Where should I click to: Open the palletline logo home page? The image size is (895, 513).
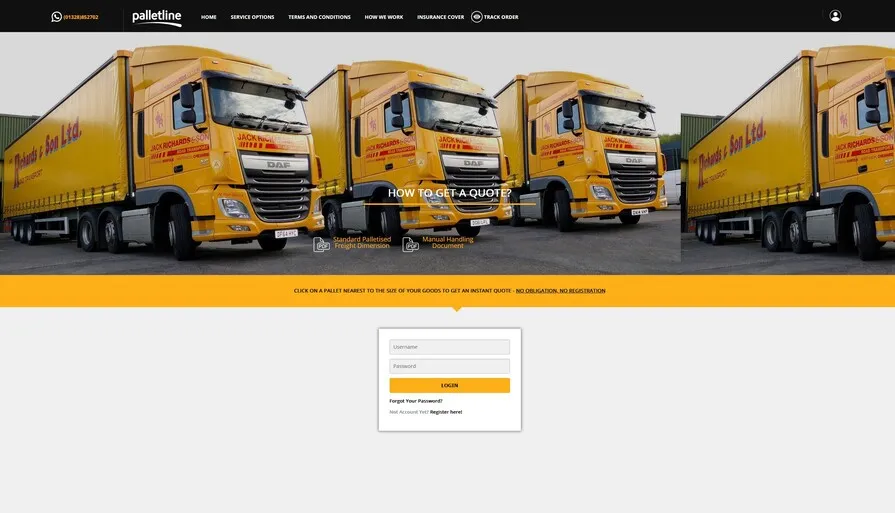coord(157,18)
